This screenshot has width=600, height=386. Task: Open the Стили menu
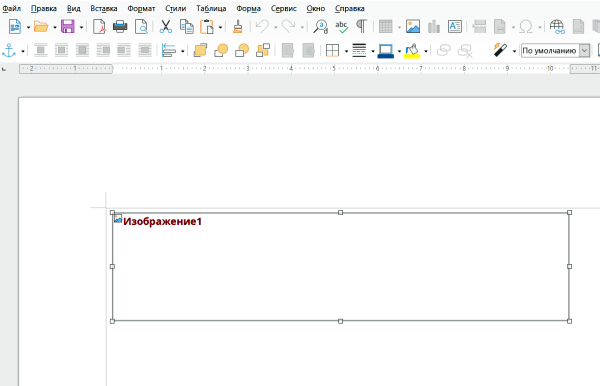point(176,8)
